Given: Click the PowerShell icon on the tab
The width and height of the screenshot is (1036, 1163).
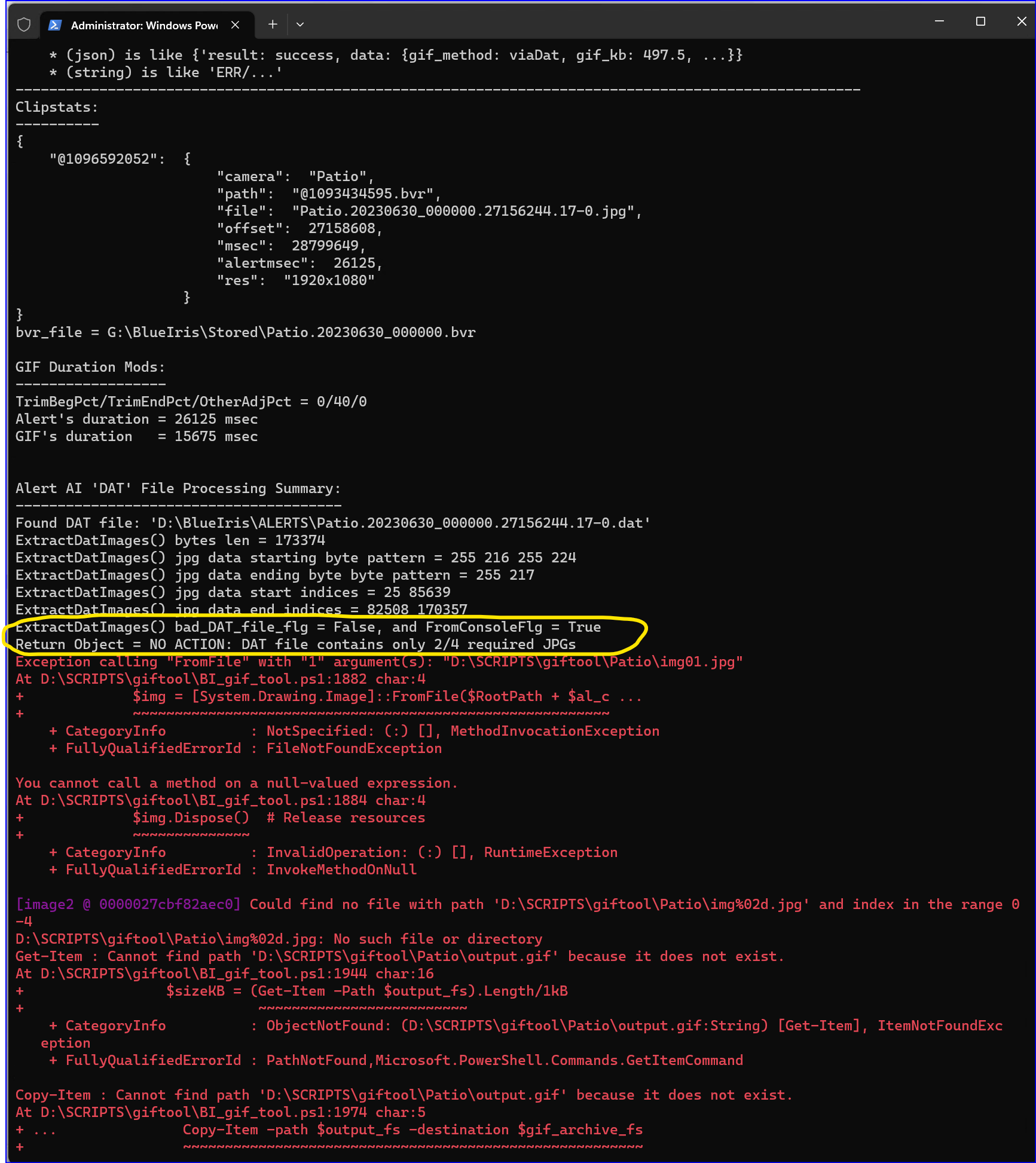Looking at the screenshot, I should pyautogui.click(x=55, y=25).
